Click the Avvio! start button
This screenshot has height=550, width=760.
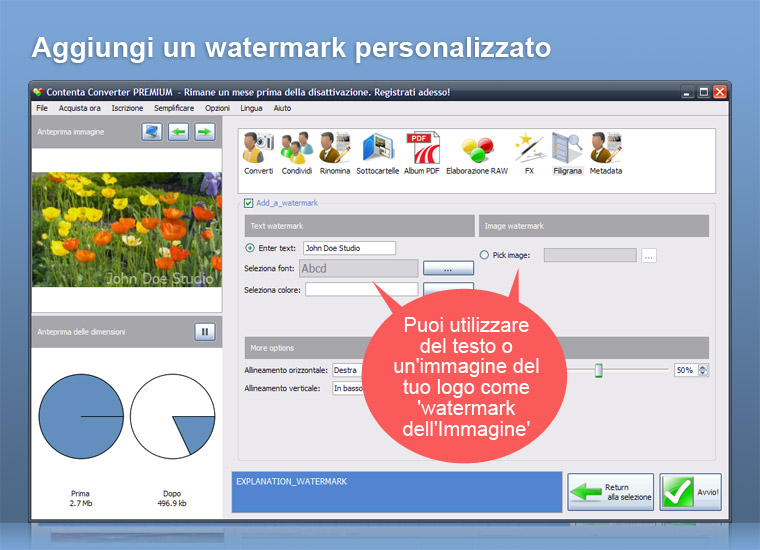(x=691, y=492)
